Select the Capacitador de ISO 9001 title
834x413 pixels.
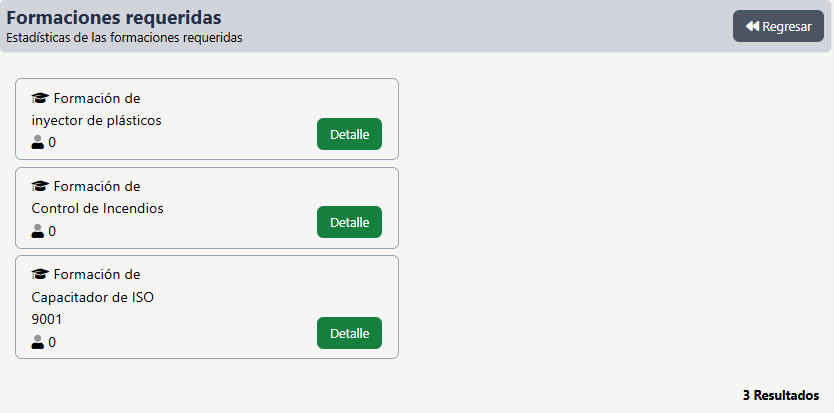[x=93, y=297]
